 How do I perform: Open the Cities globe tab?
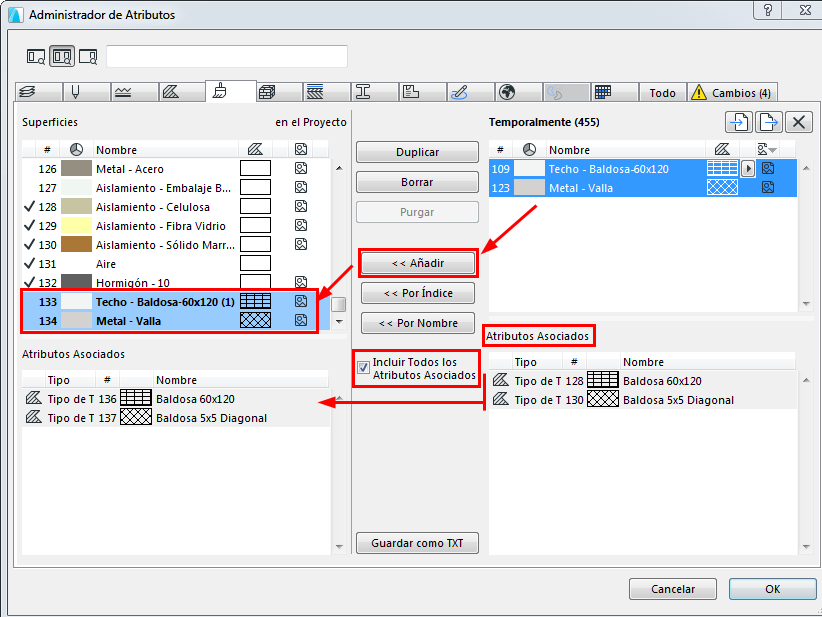pyautogui.click(x=518, y=92)
